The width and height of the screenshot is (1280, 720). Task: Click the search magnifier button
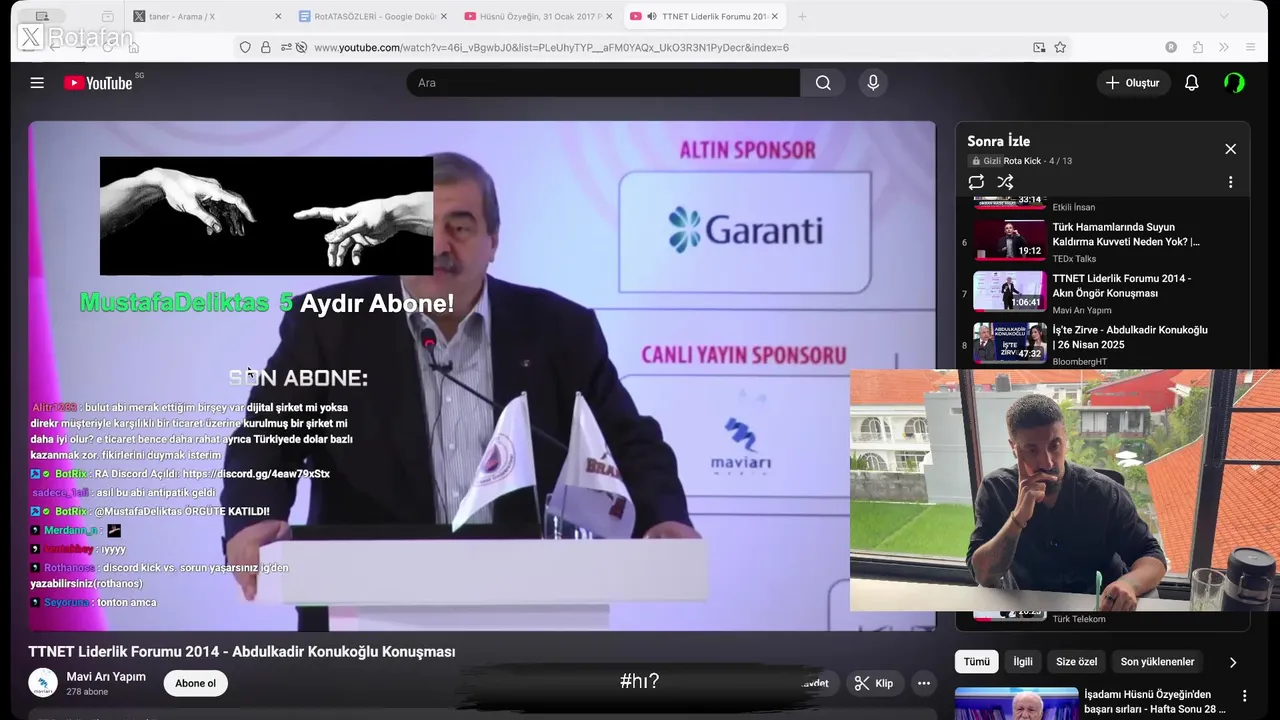[823, 83]
